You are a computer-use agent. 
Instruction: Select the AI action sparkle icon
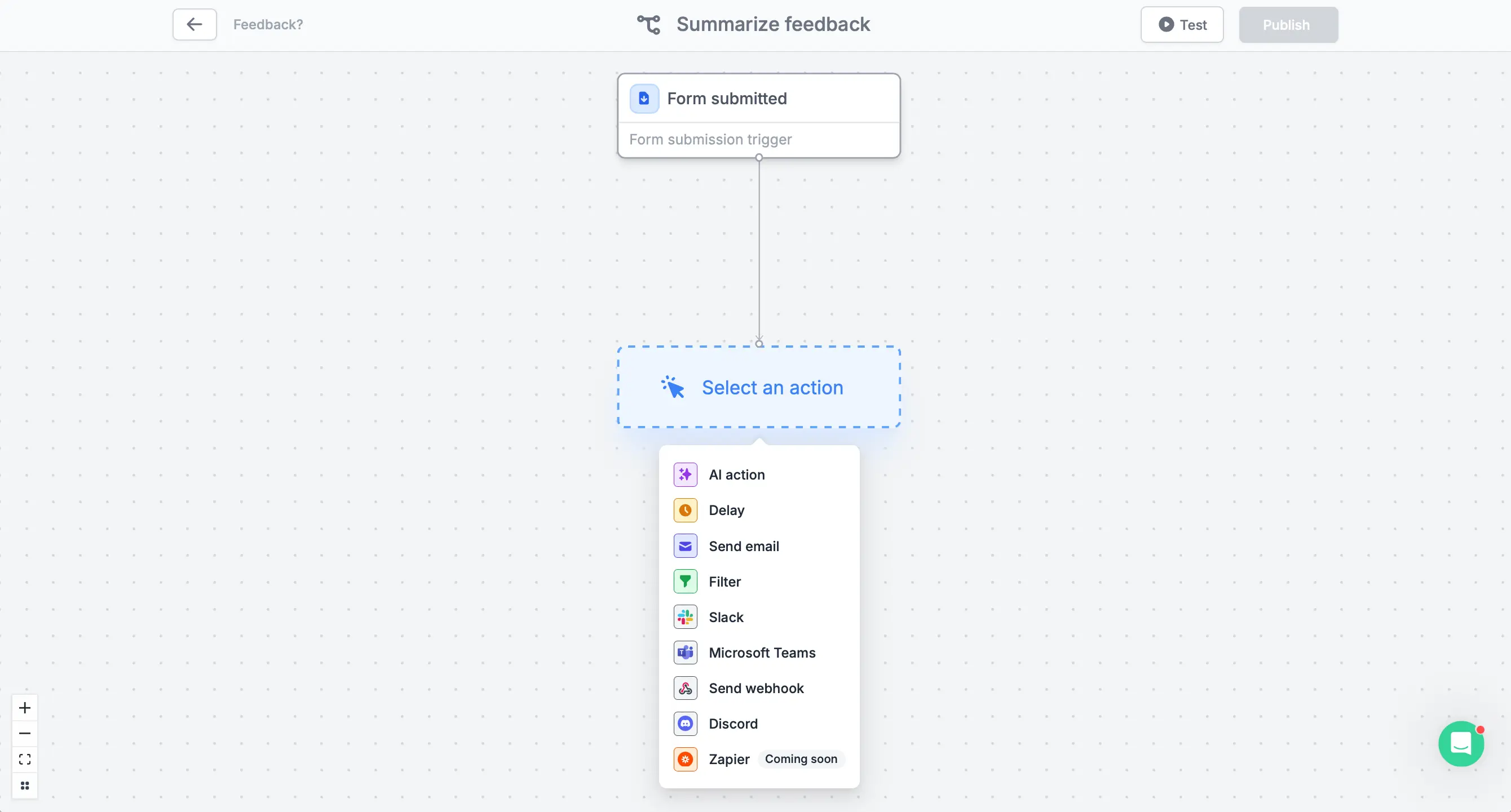(x=685, y=474)
